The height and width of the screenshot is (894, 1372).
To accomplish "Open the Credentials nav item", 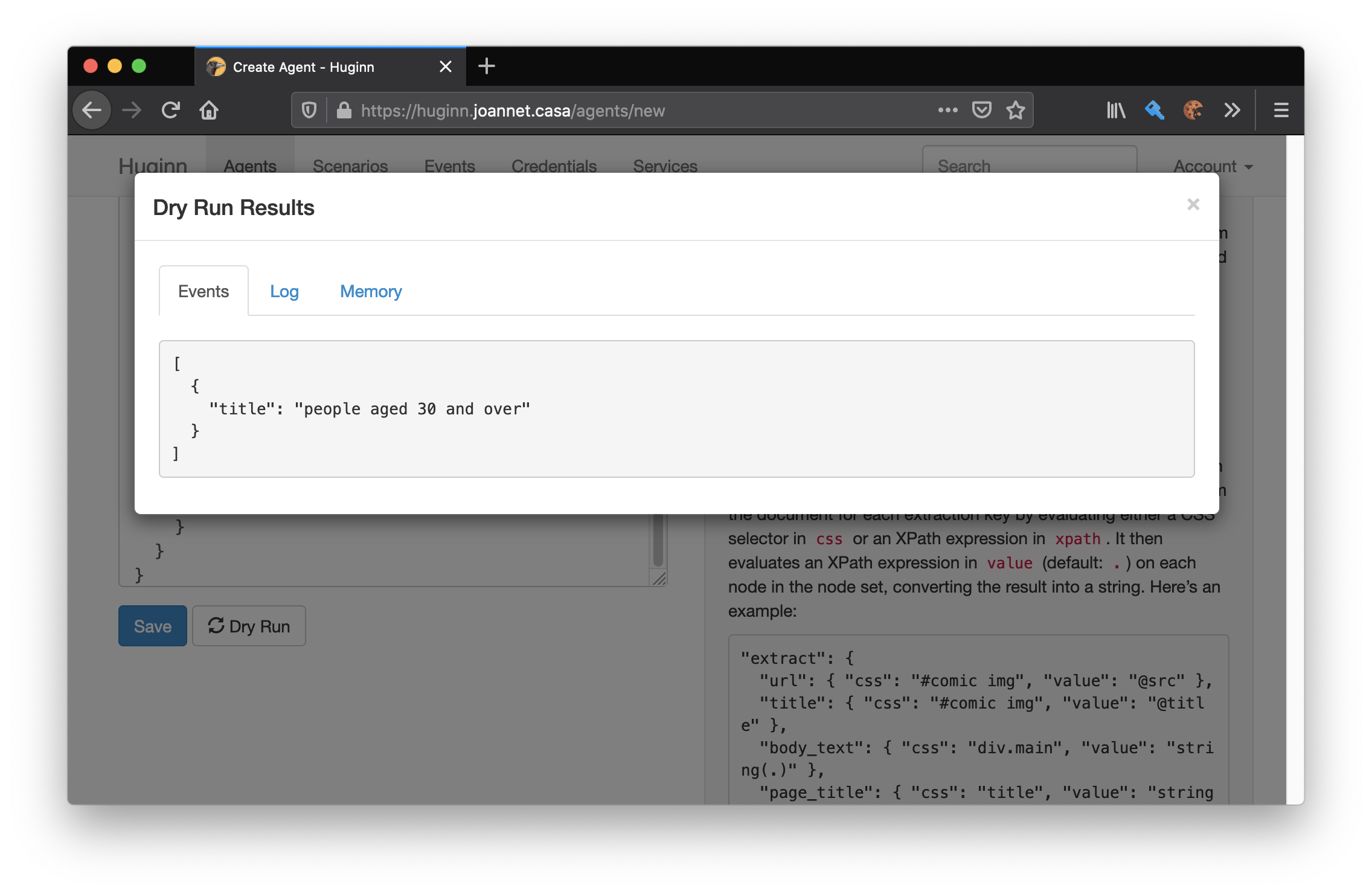I will tap(554, 166).
